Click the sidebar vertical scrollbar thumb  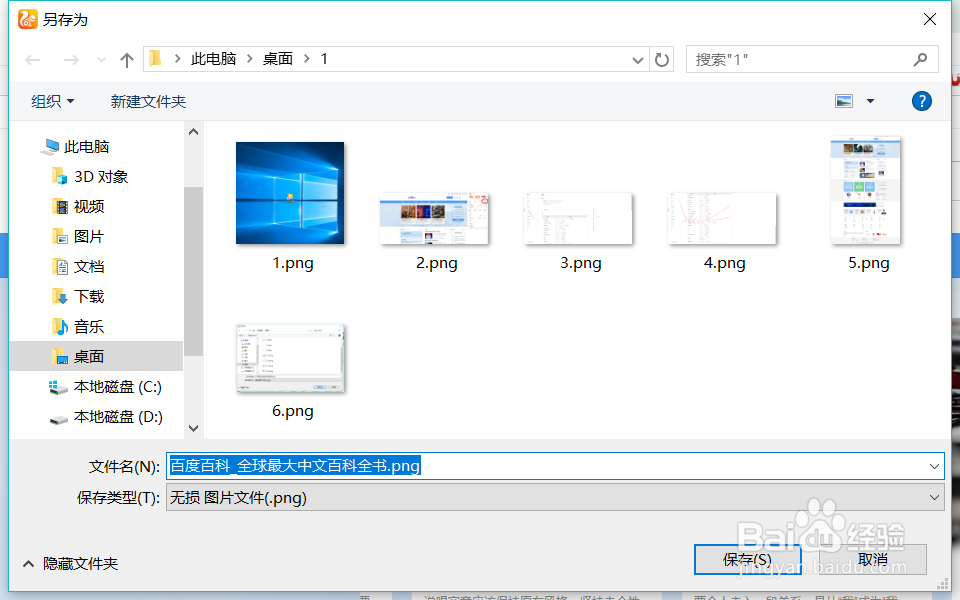click(193, 271)
